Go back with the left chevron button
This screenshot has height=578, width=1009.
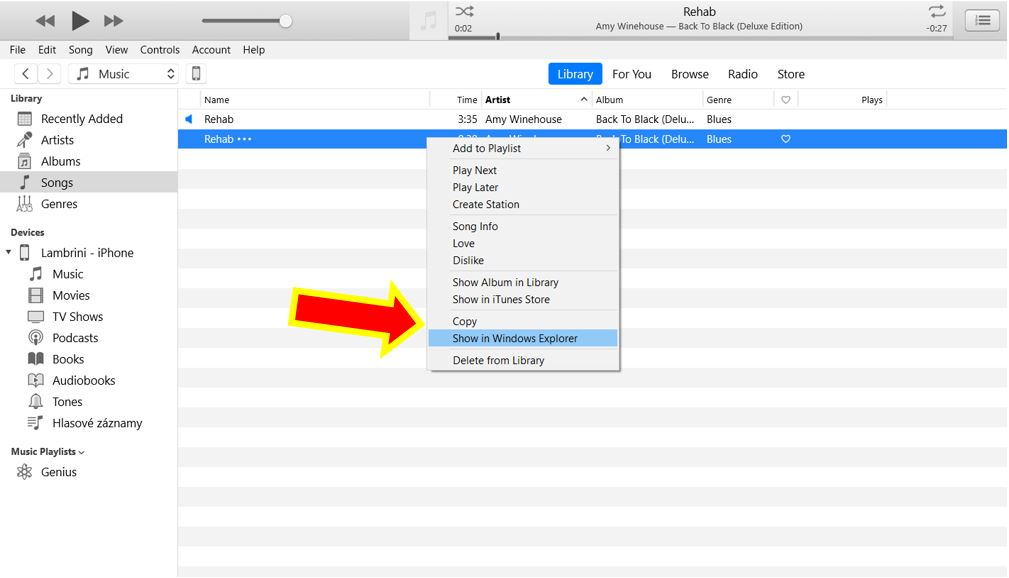pos(25,74)
